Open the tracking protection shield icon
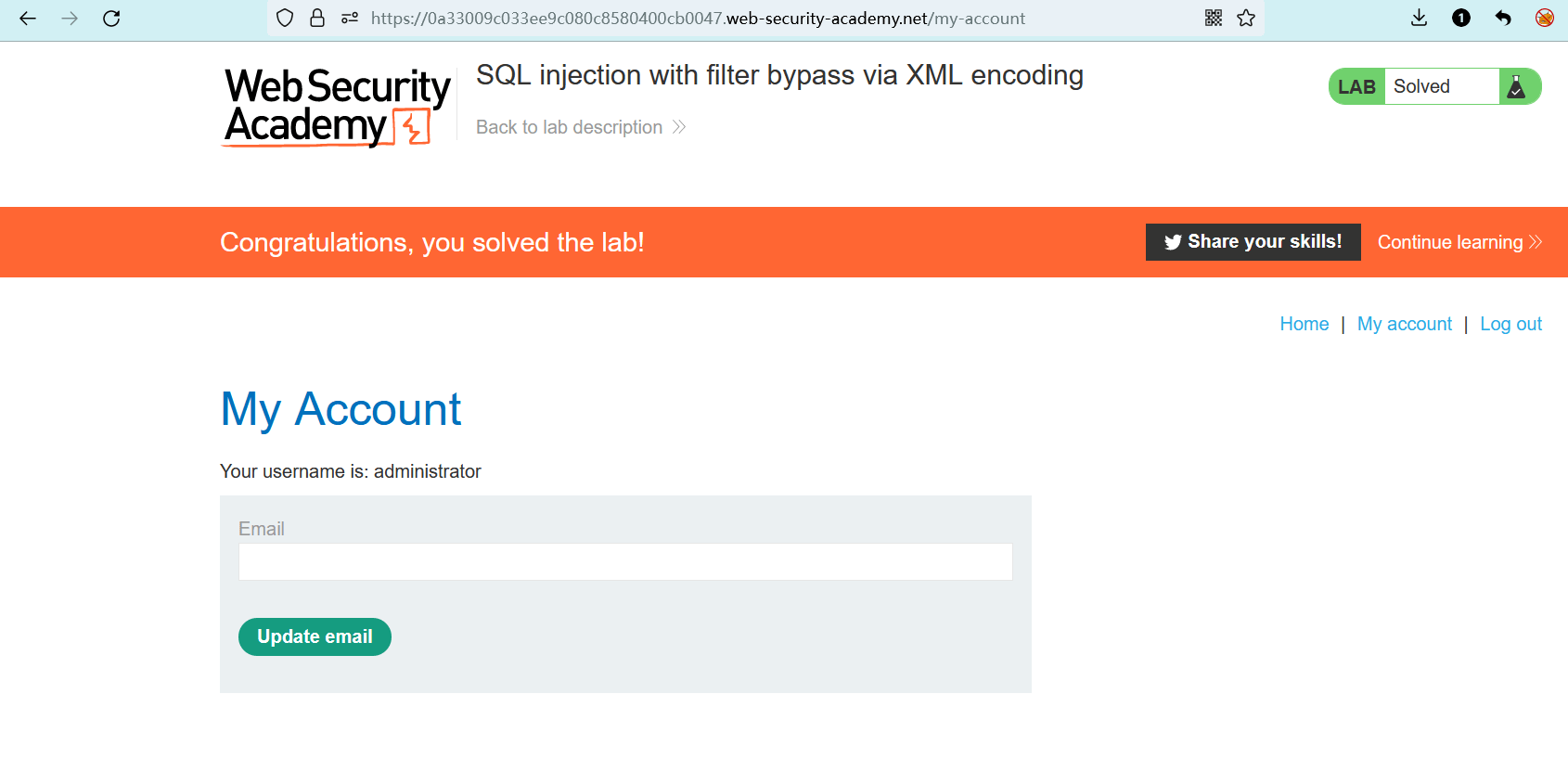This screenshot has width=1568, height=758. pyautogui.click(x=285, y=19)
